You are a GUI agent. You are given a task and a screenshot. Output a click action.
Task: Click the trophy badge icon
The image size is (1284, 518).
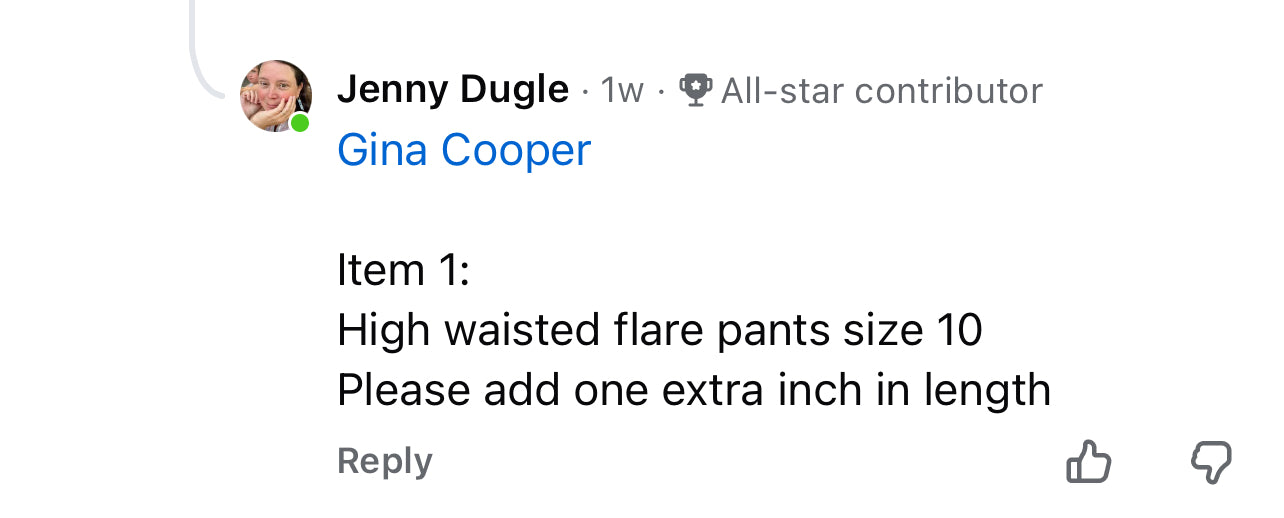click(x=695, y=90)
